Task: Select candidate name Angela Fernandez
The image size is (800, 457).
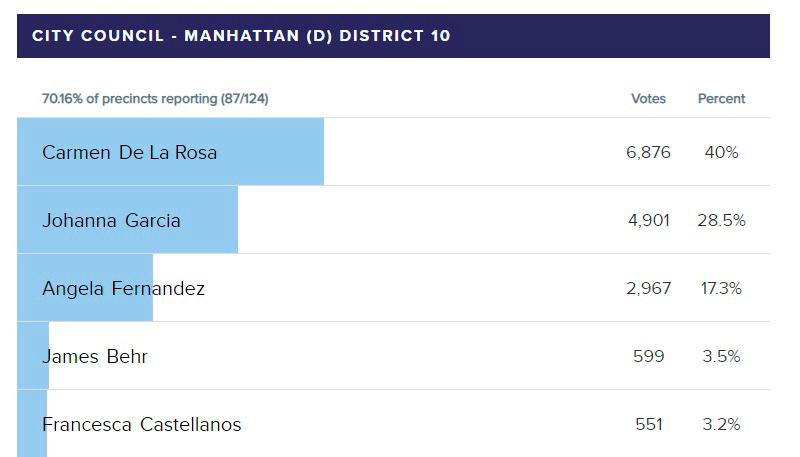Action: pos(123,289)
